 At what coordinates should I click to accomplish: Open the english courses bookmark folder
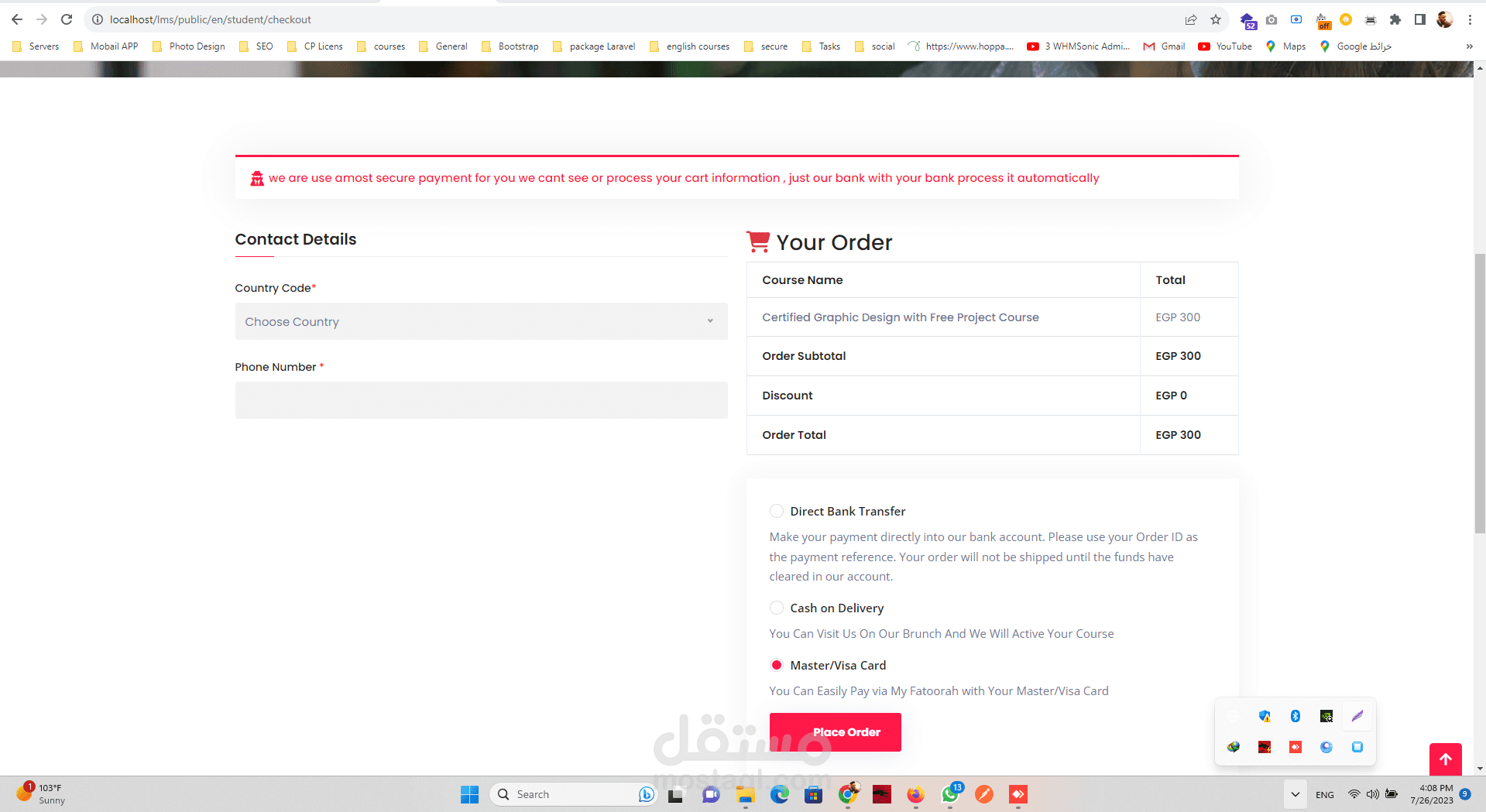(x=689, y=46)
